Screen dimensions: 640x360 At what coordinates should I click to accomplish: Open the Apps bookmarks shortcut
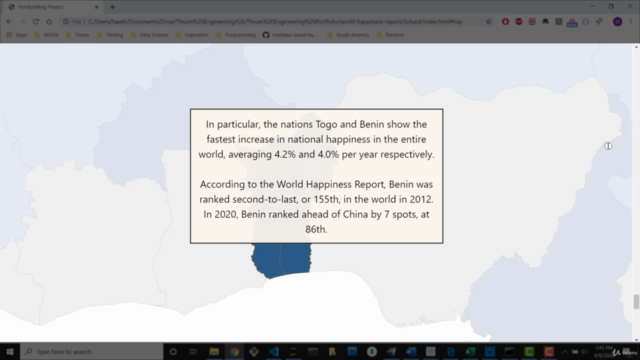[x=17, y=35]
